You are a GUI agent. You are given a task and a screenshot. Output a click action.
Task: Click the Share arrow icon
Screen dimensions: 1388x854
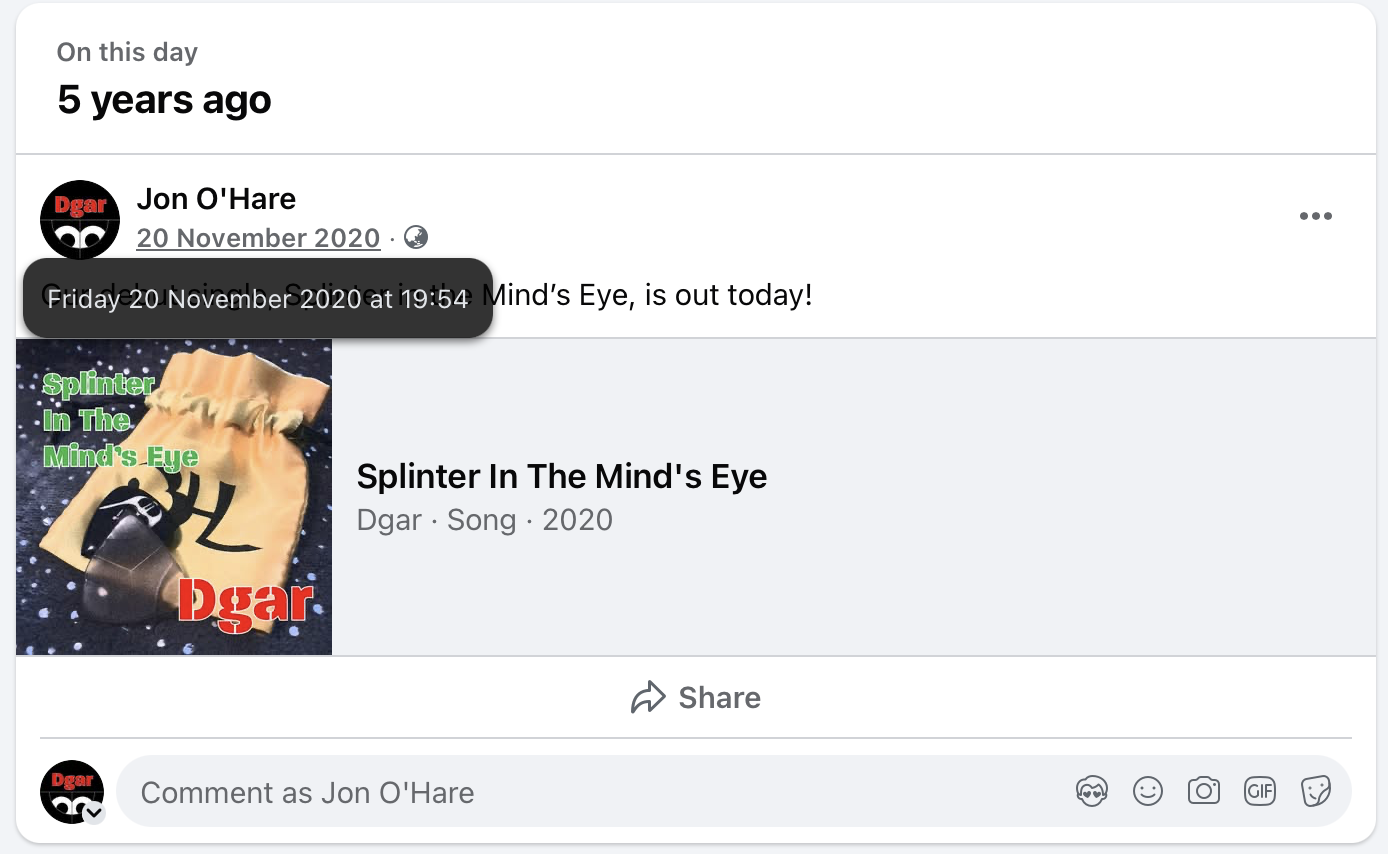(648, 698)
